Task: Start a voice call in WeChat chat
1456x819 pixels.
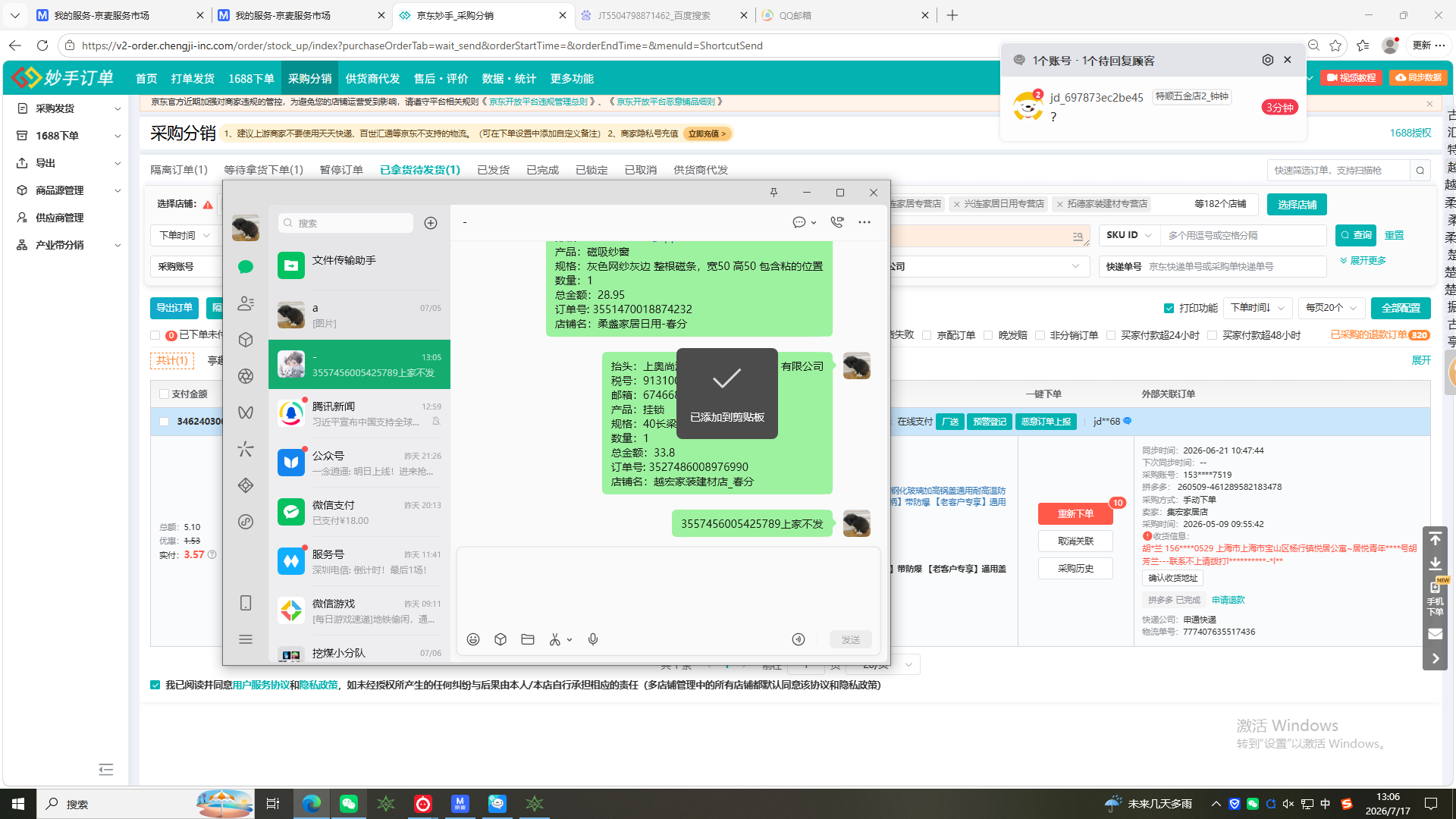Action: [837, 222]
